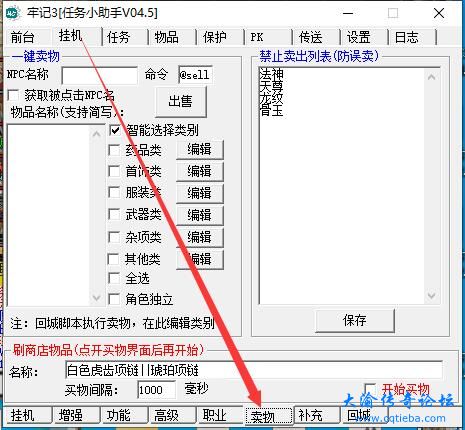Check the 获取被点击NPC名 option
The height and width of the screenshot is (430, 465).
tap(13, 95)
